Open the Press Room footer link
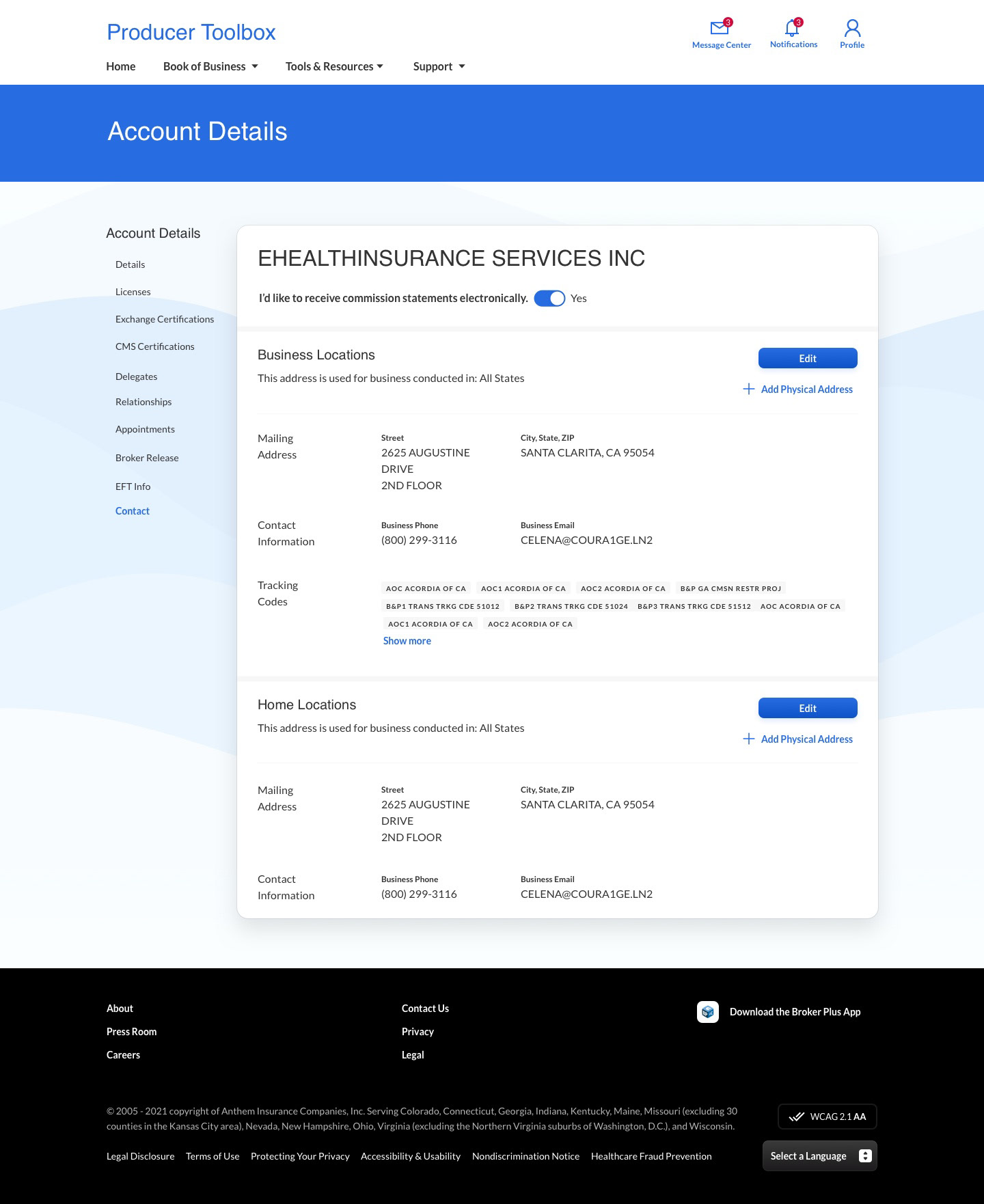This screenshot has width=984, height=1204. (x=132, y=1032)
